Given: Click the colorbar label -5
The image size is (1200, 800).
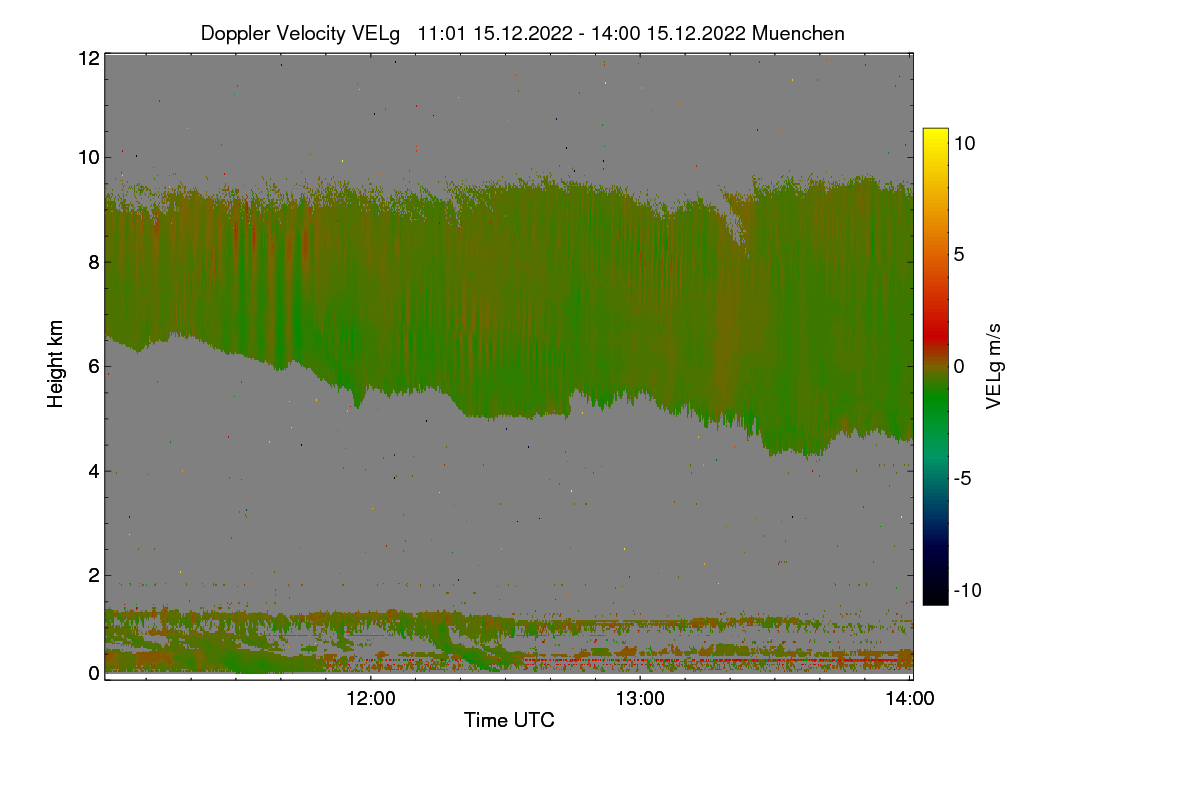Looking at the screenshot, I should coord(964,478).
